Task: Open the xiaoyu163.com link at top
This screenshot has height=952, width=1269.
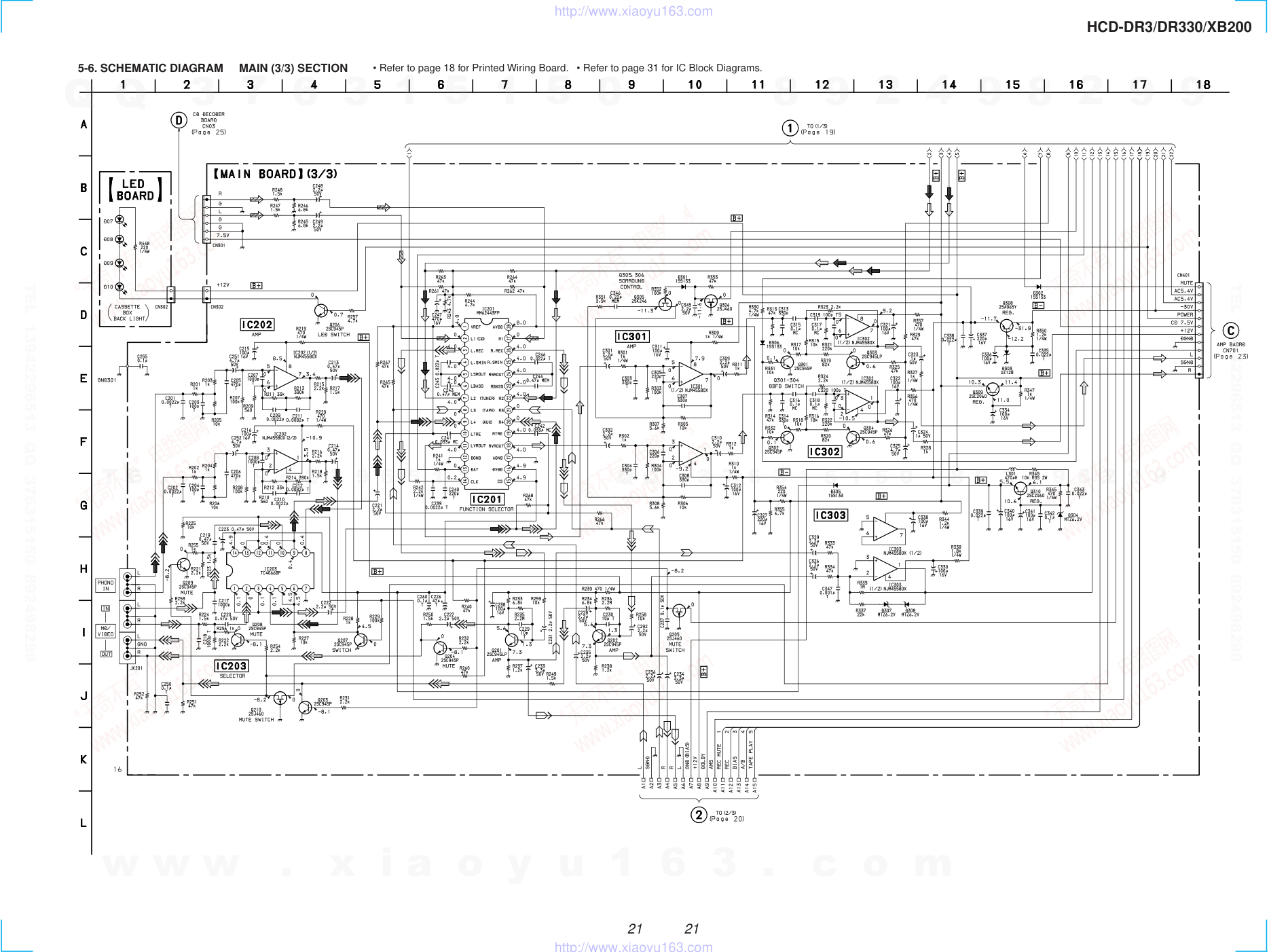Action: (633, 11)
